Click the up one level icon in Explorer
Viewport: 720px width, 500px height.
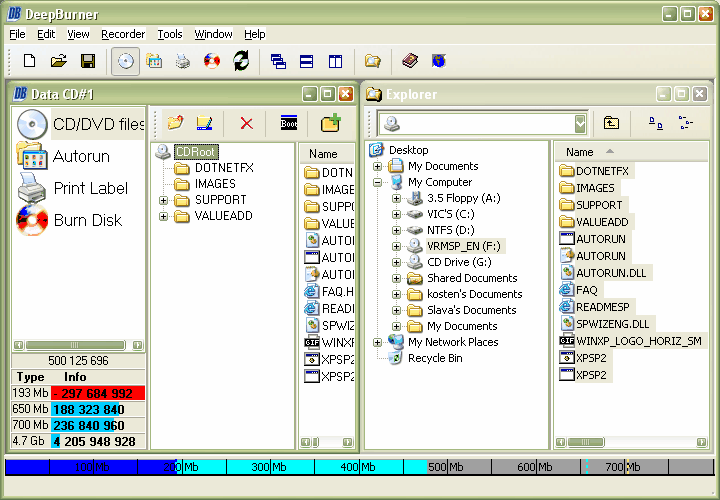click(611, 123)
